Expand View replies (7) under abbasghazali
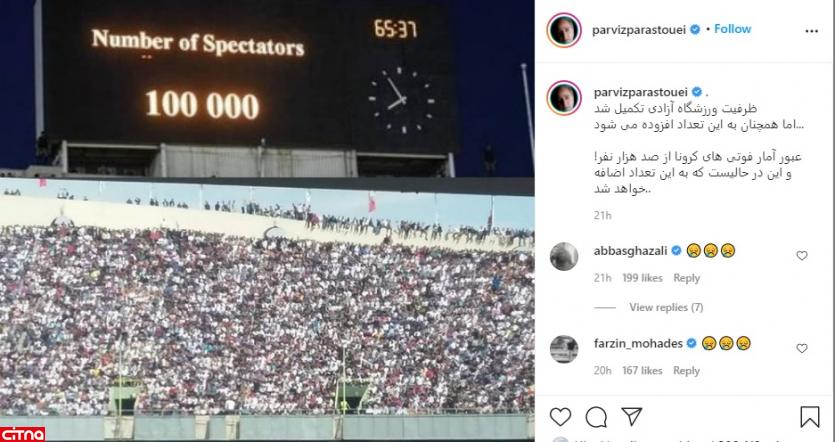The image size is (835, 442). (x=666, y=307)
